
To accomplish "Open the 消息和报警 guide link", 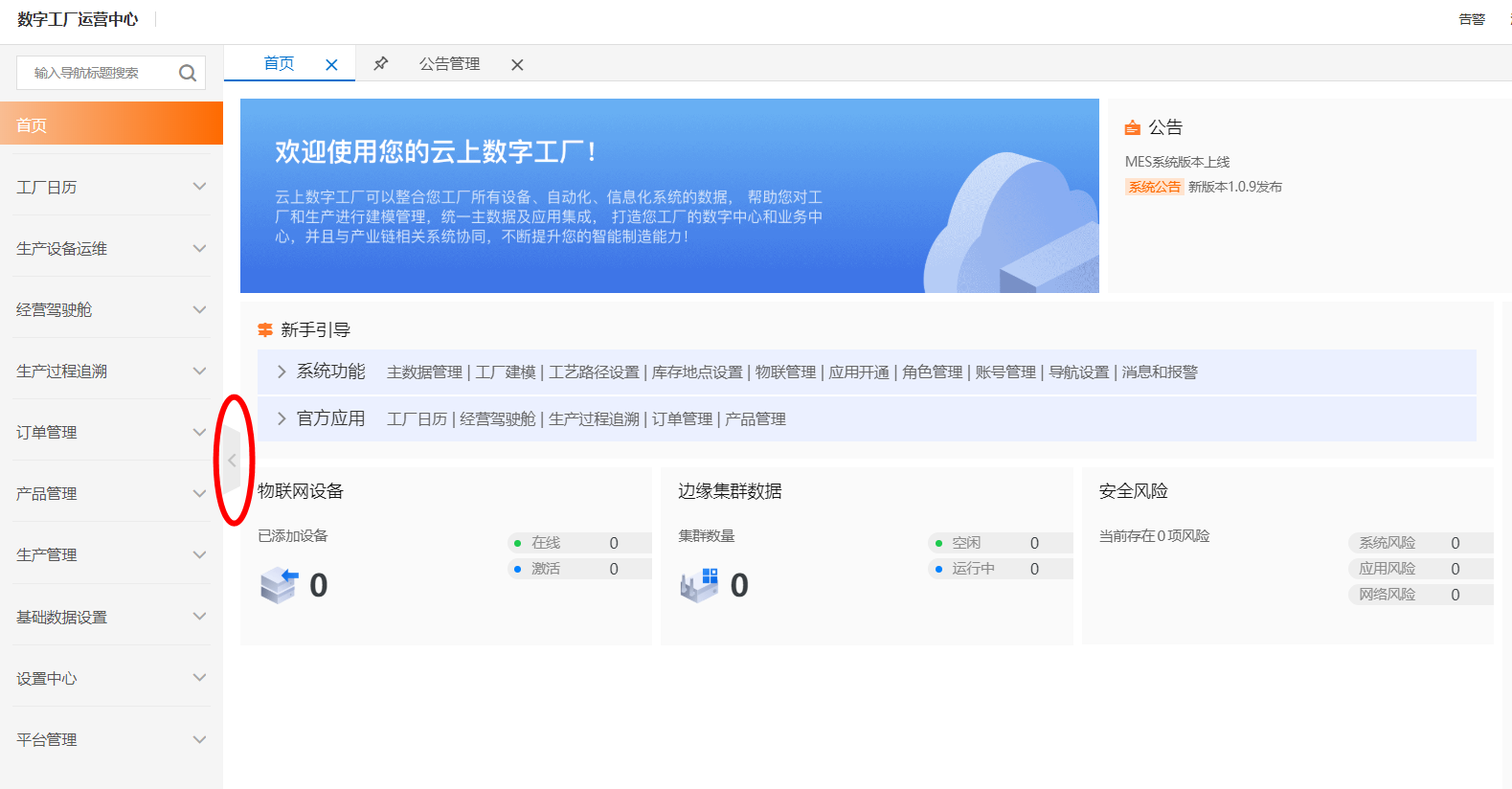I will coord(1160,372).
